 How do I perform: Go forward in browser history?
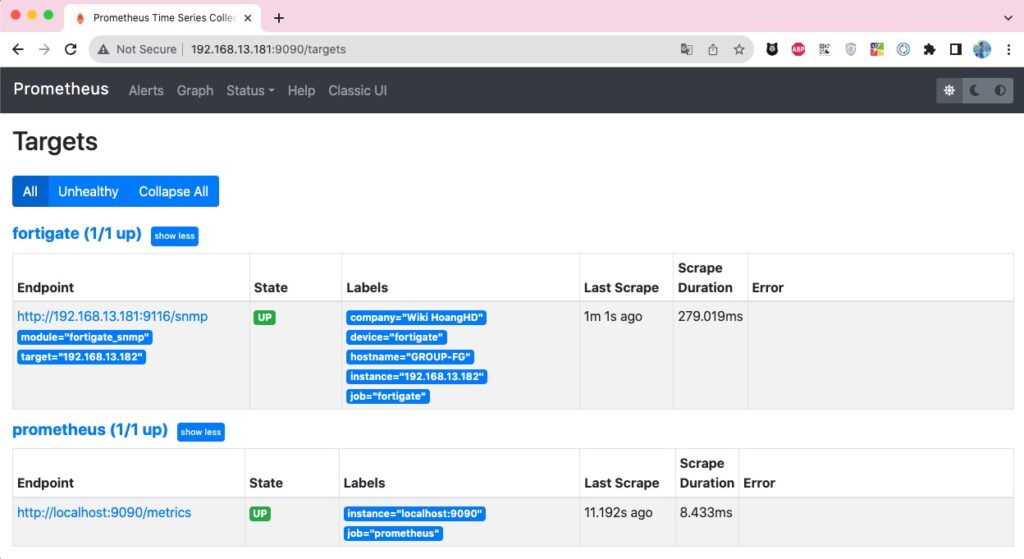click(x=44, y=49)
